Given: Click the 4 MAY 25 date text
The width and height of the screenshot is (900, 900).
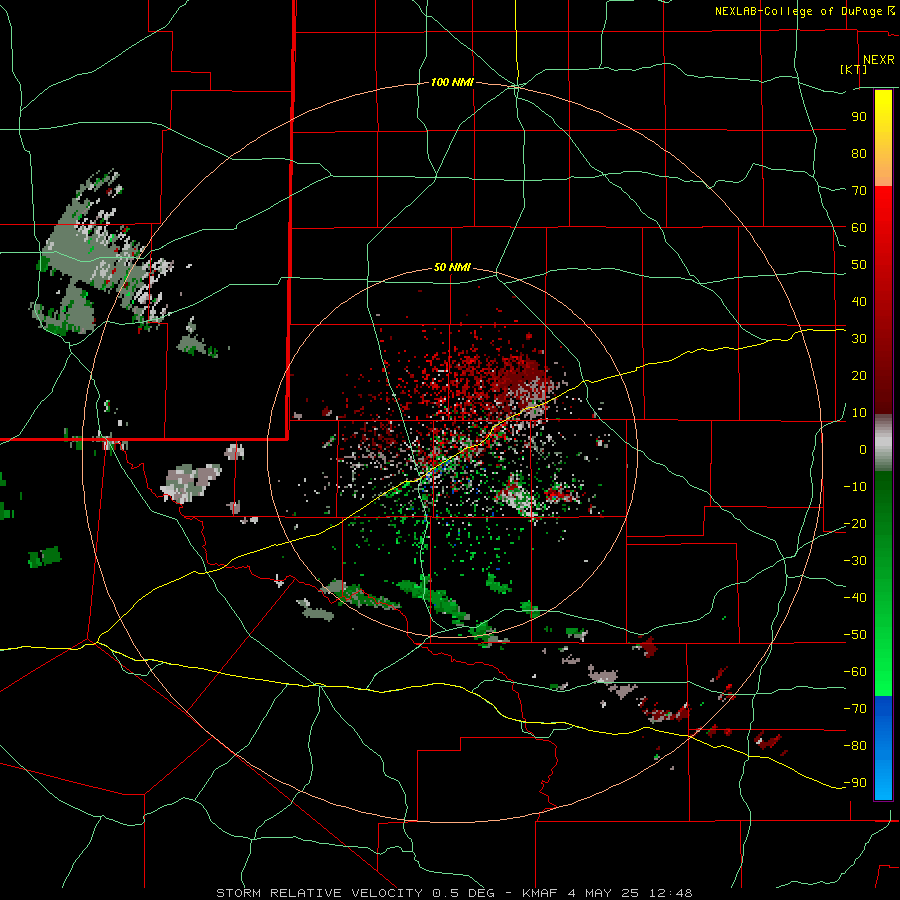Looking at the screenshot, I should pos(603,893).
